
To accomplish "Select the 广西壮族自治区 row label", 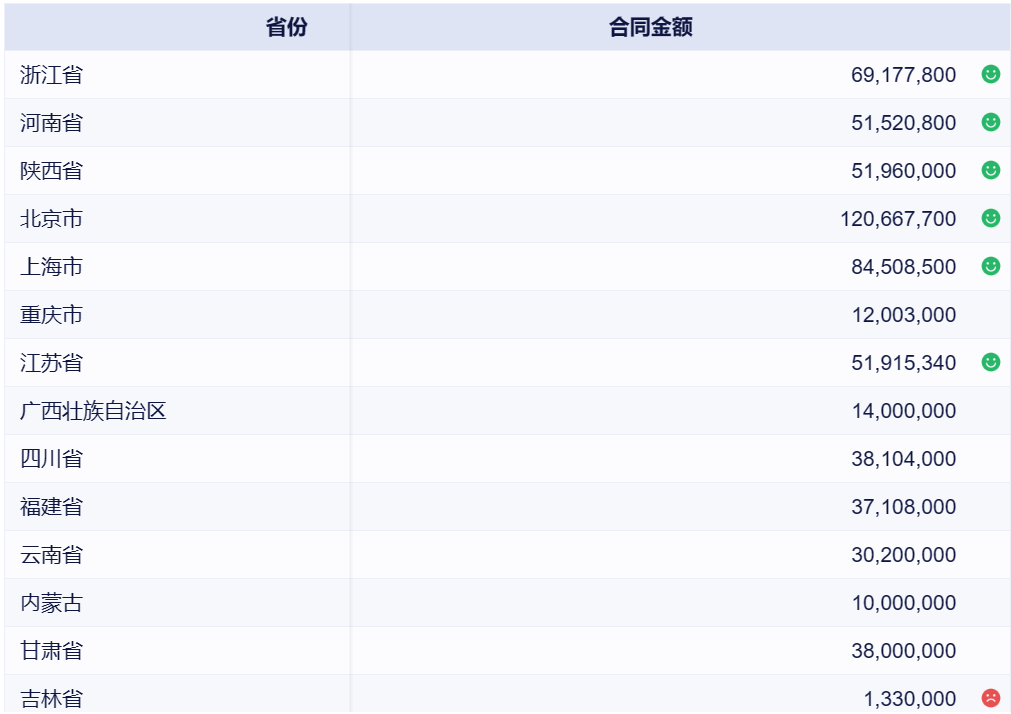I will [x=93, y=411].
